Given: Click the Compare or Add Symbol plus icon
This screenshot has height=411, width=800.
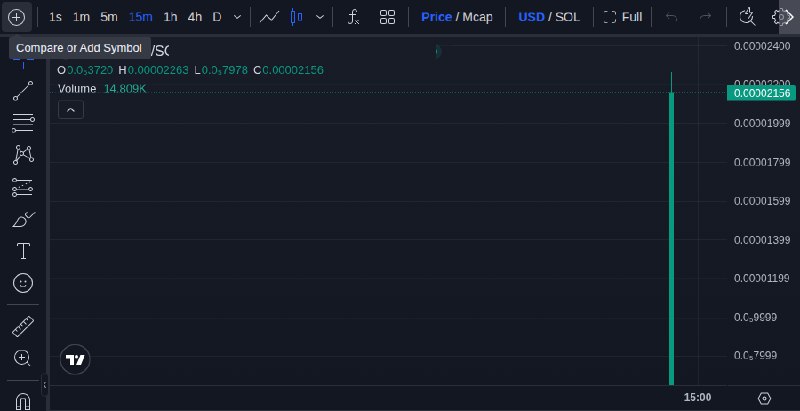Looking at the screenshot, I should point(16,17).
